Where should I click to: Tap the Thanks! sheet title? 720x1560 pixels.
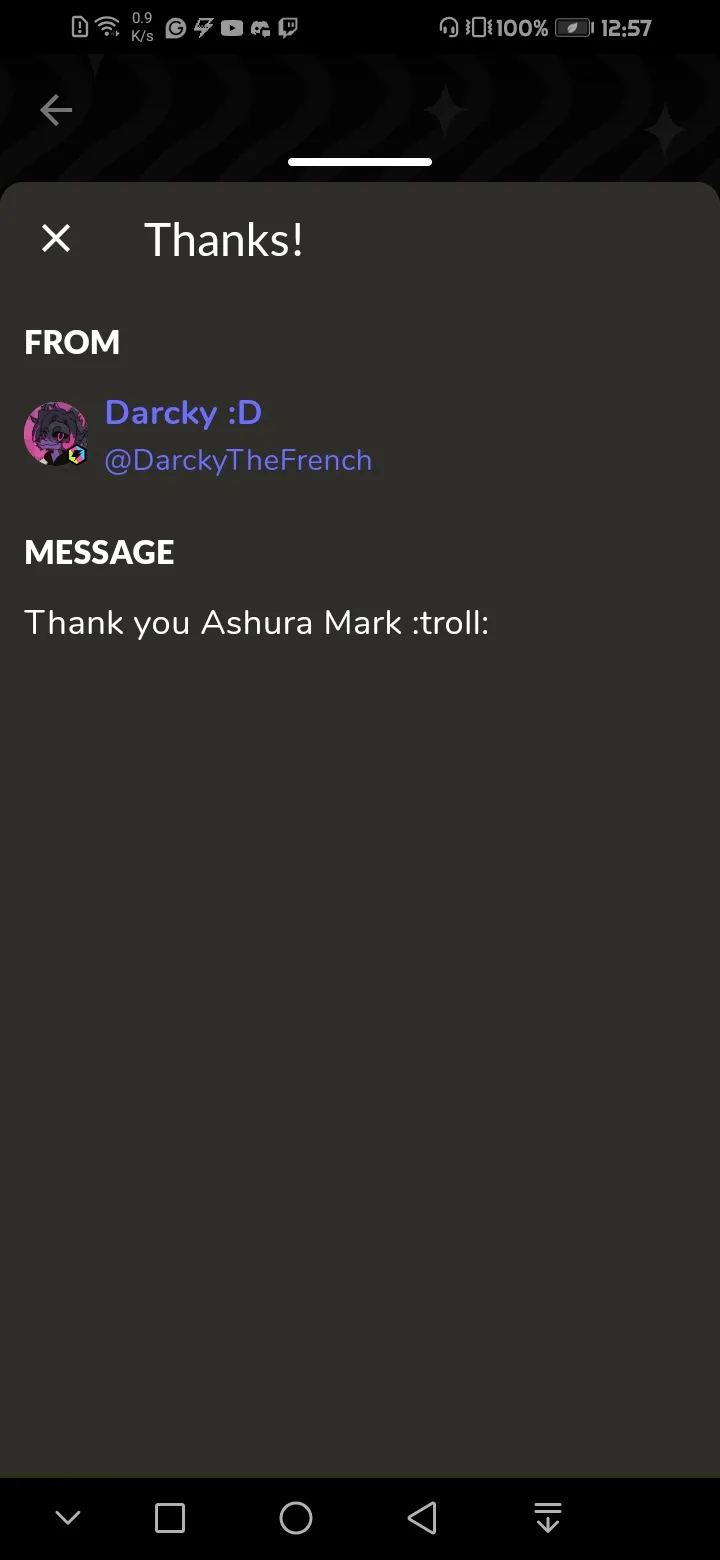[x=224, y=240]
